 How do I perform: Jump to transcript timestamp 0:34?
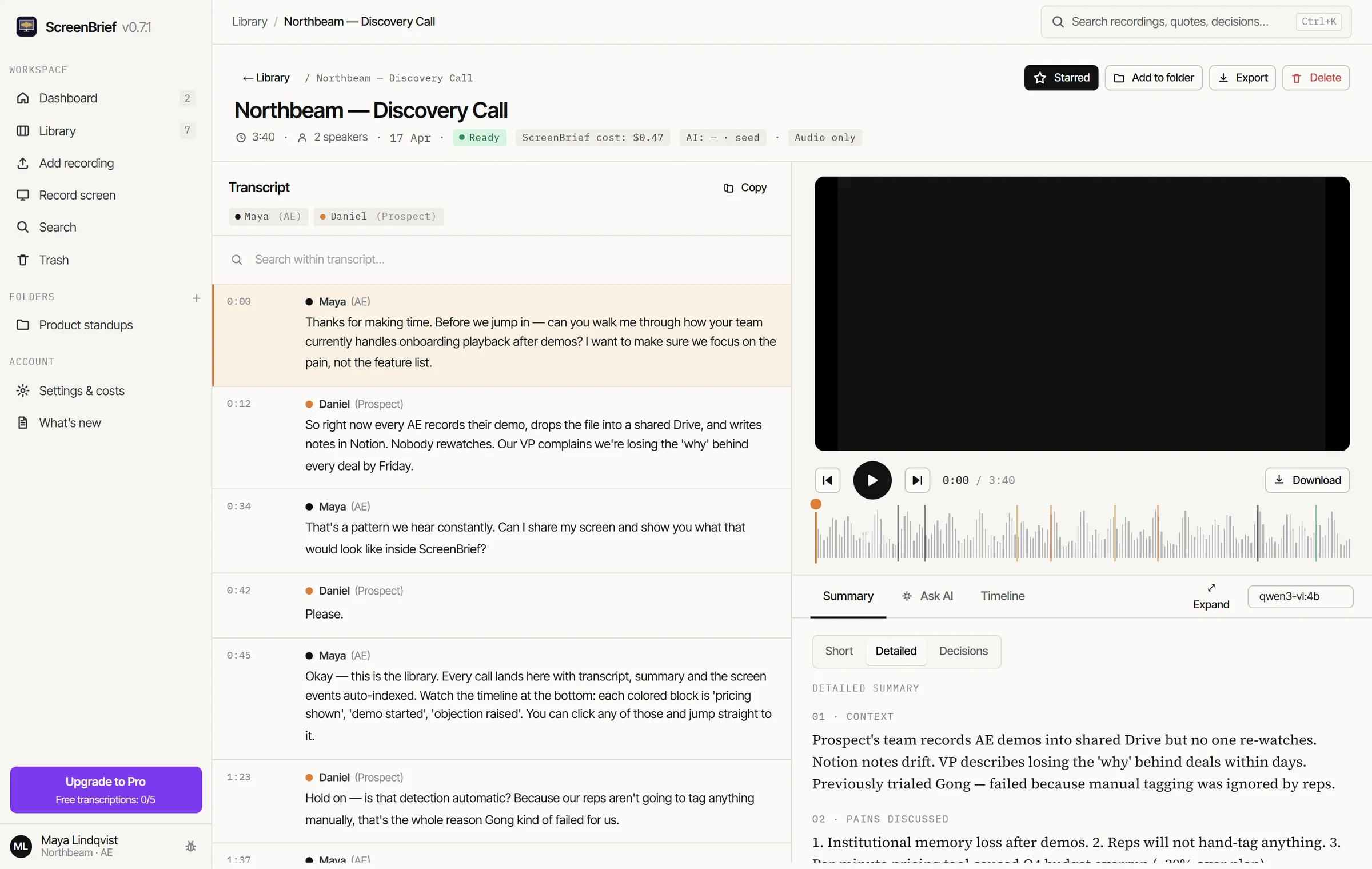pyautogui.click(x=238, y=507)
